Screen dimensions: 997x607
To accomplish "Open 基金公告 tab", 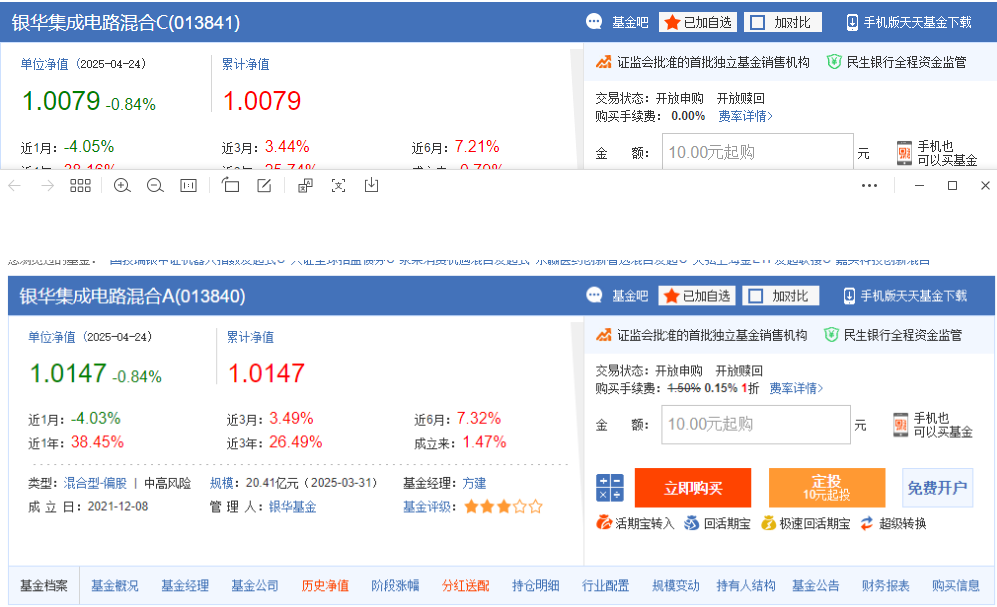I will point(815,585).
